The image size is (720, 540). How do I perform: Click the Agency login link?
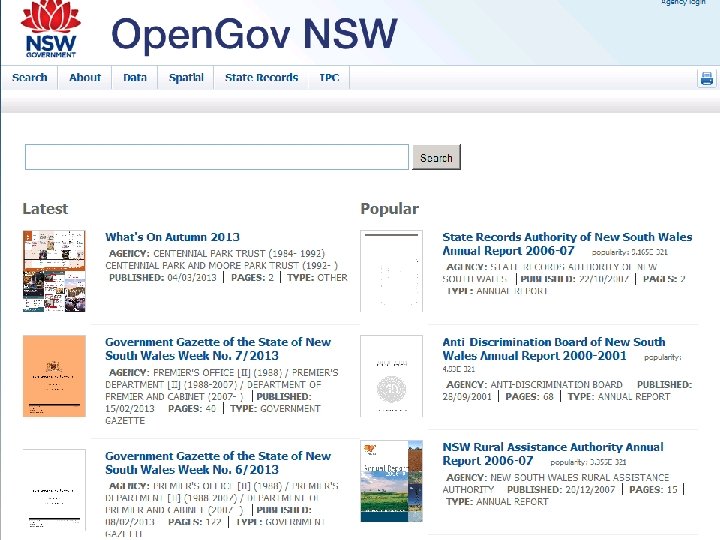[683, 2]
